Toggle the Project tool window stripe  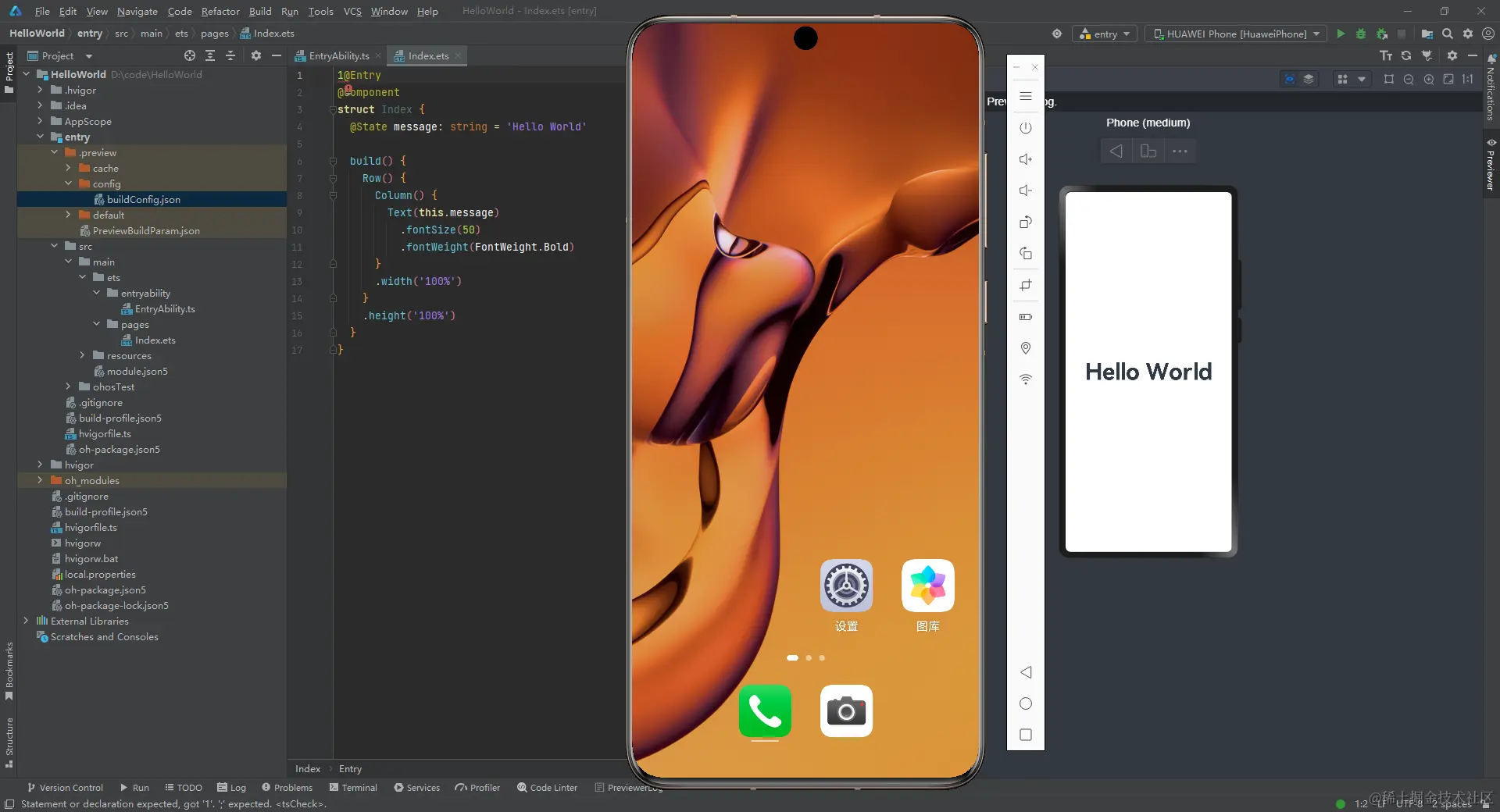click(9, 72)
